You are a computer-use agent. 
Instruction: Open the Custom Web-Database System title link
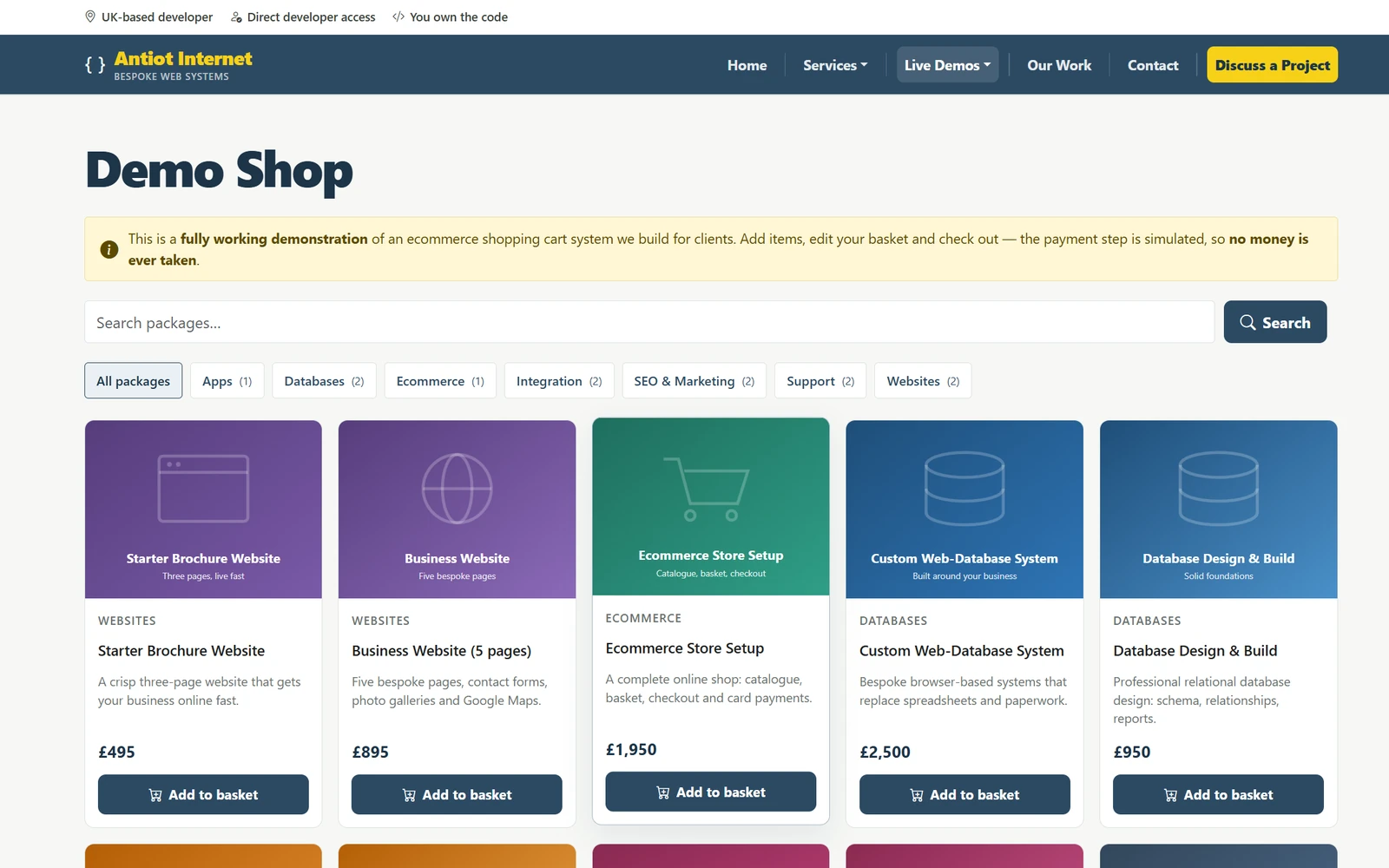click(961, 651)
